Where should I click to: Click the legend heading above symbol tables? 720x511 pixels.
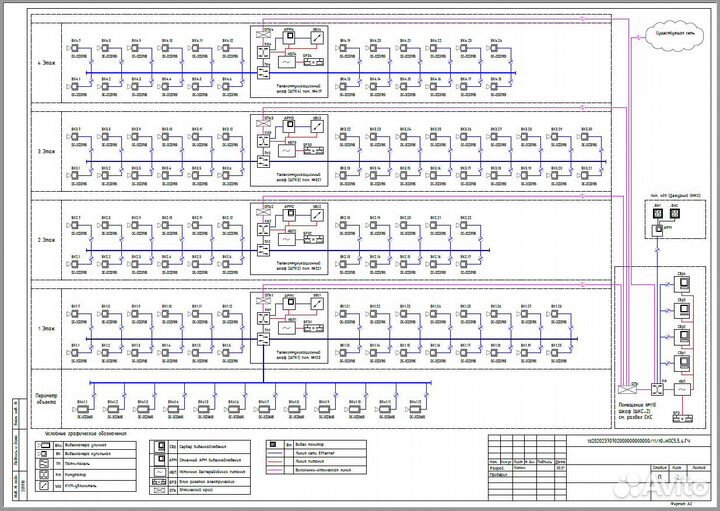[x=87, y=434]
